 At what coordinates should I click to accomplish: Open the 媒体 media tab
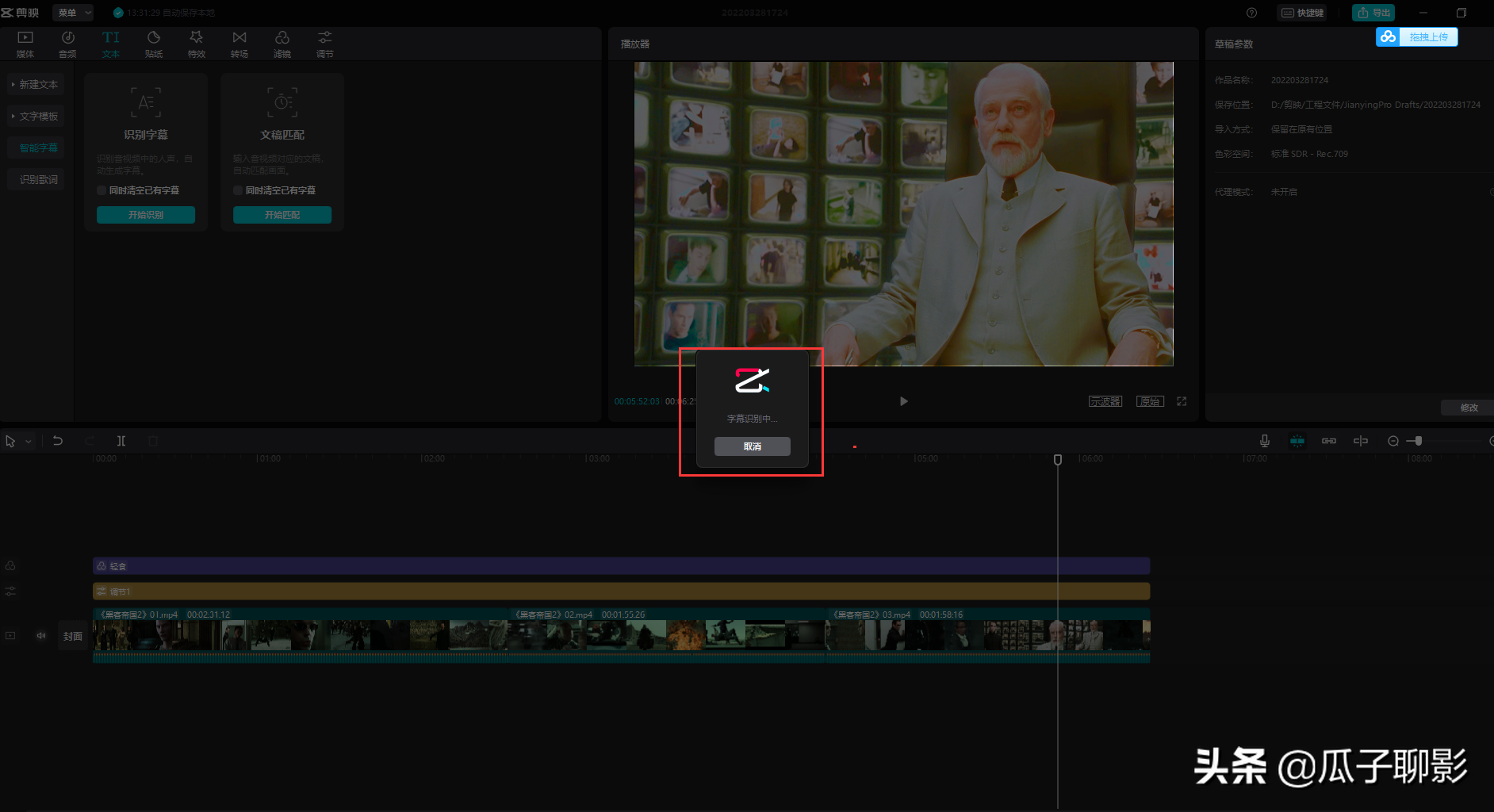25,44
